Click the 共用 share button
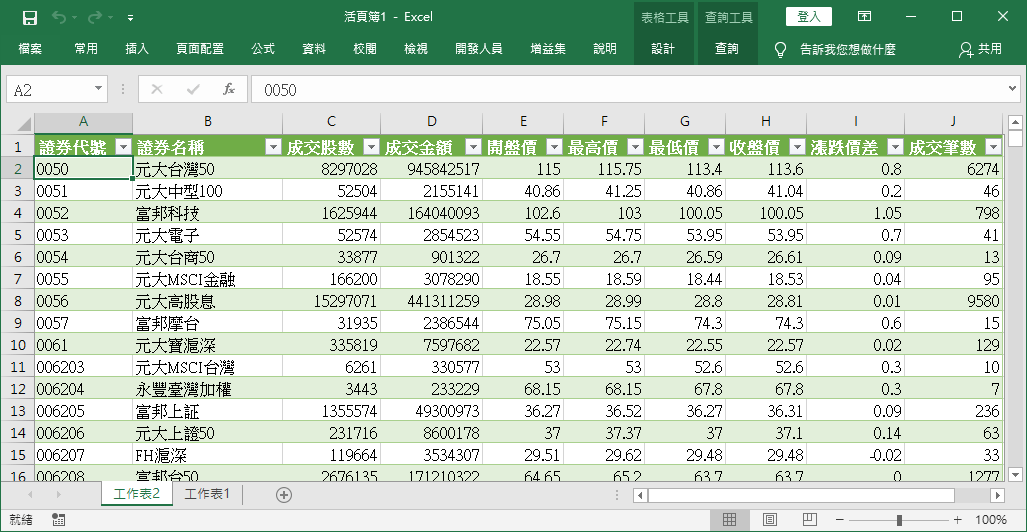The image size is (1027, 532). point(981,49)
